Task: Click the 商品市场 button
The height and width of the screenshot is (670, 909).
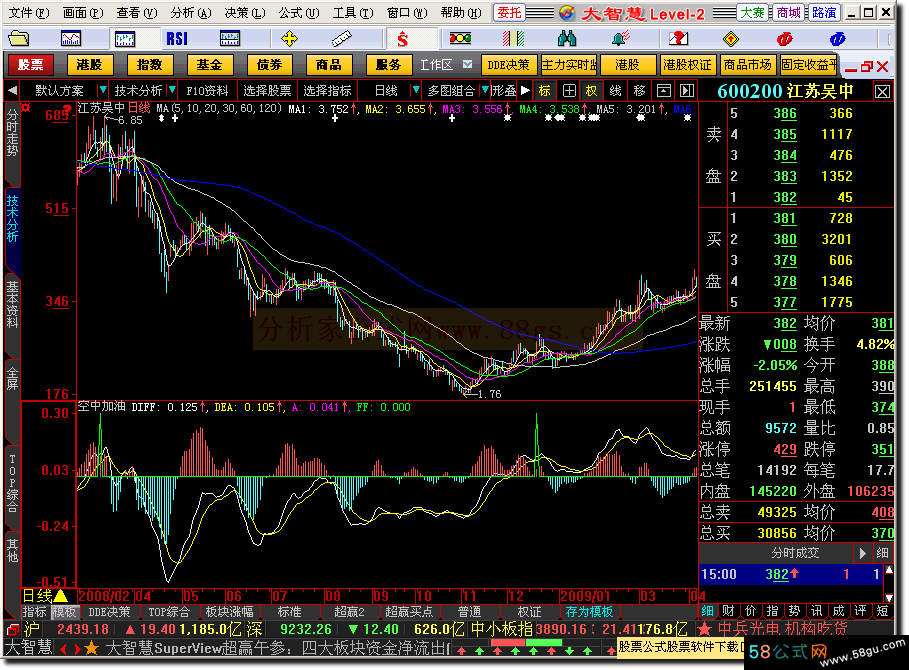Action: tap(747, 65)
